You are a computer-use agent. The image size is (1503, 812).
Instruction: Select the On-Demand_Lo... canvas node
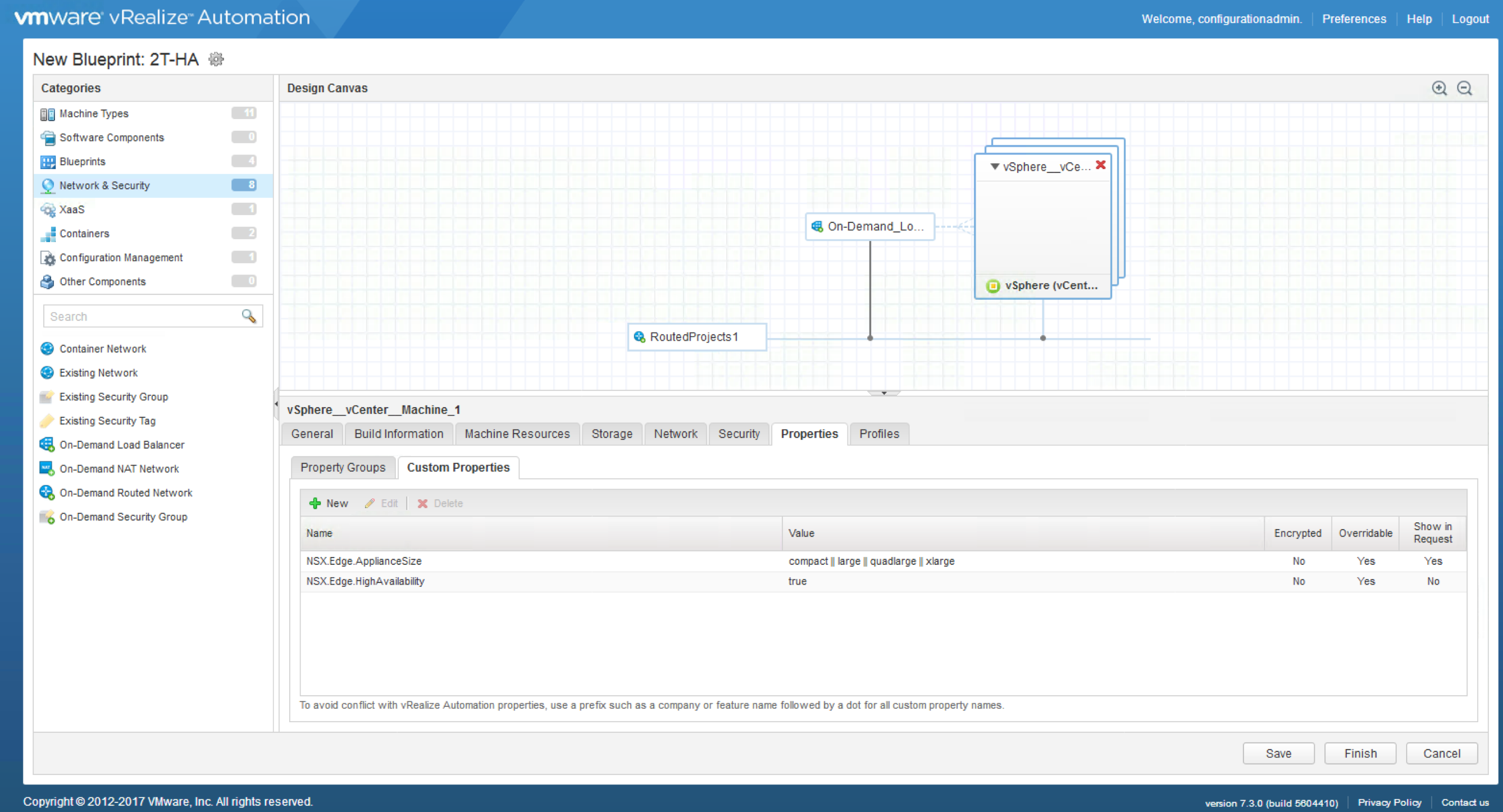click(x=869, y=226)
